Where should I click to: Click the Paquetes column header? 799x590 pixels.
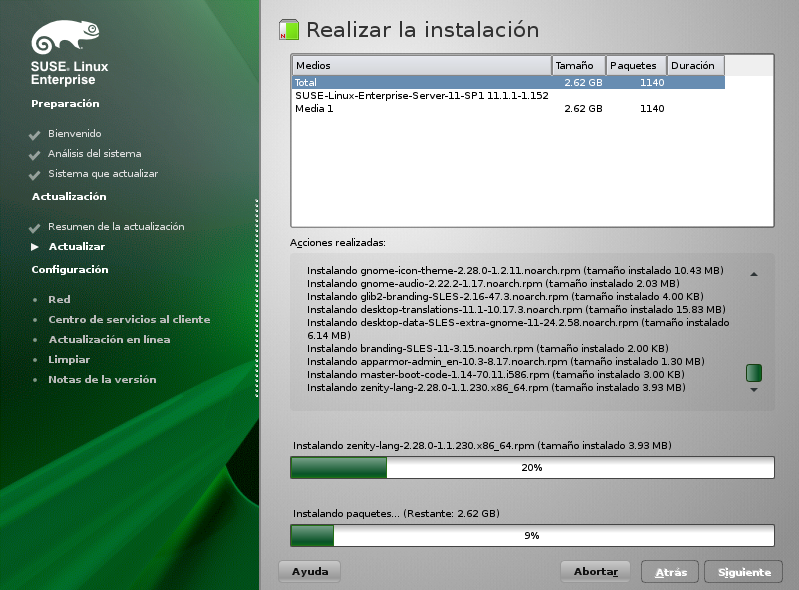637,65
